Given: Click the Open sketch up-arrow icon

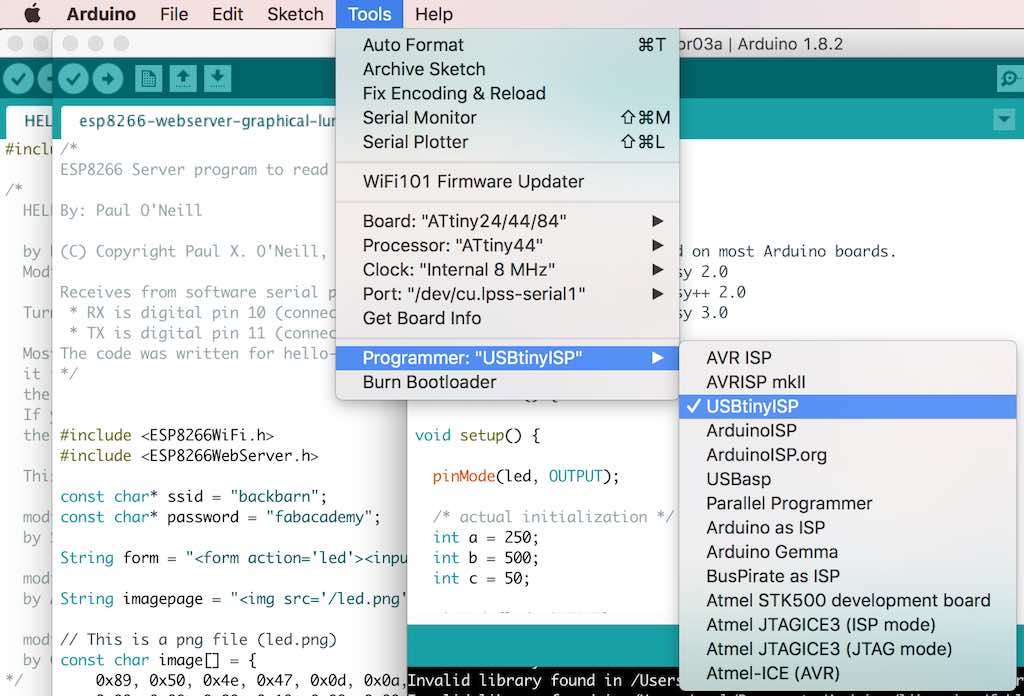Looking at the screenshot, I should [183, 79].
